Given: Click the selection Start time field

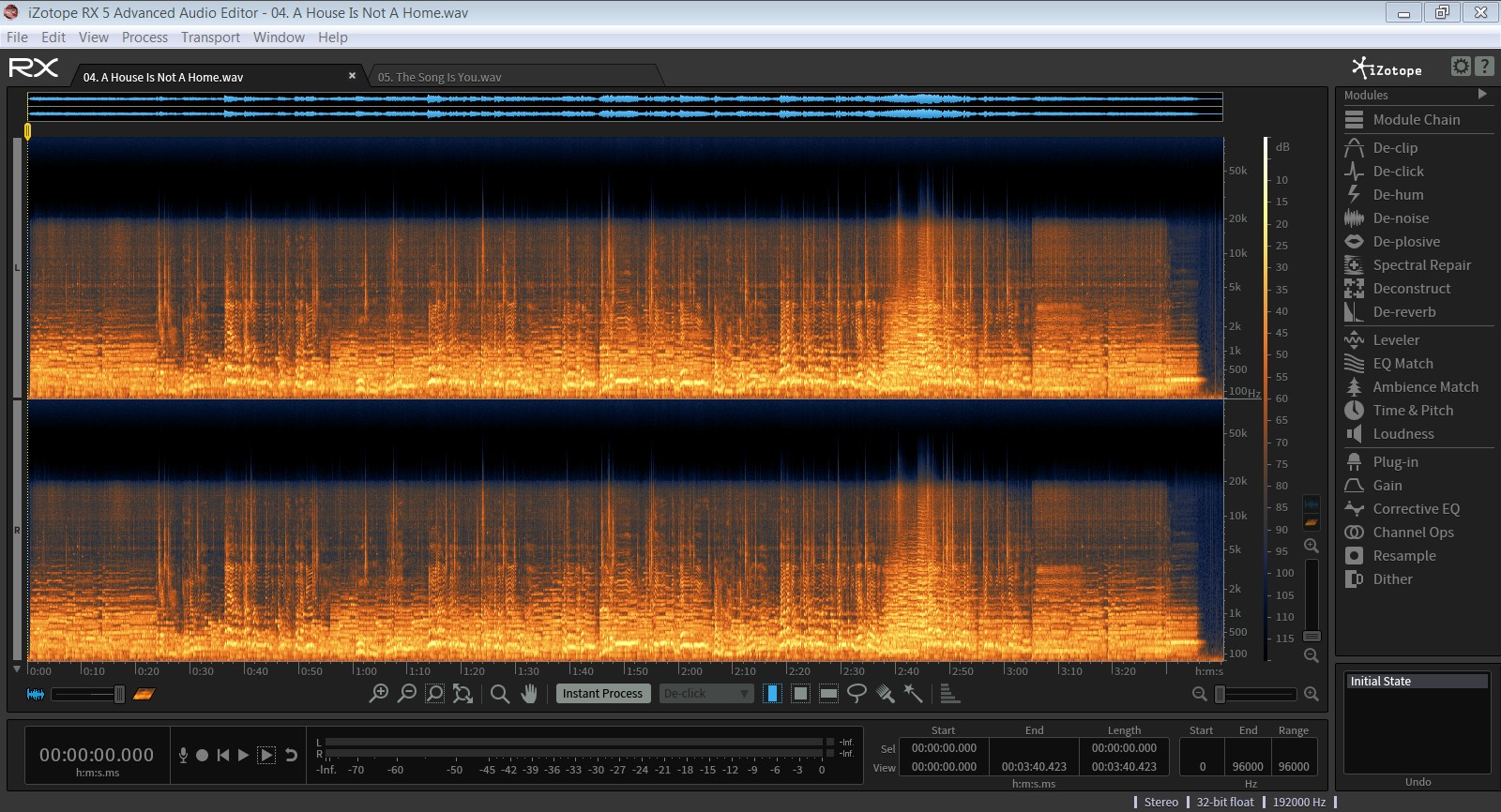Looking at the screenshot, I should (x=944, y=748).
